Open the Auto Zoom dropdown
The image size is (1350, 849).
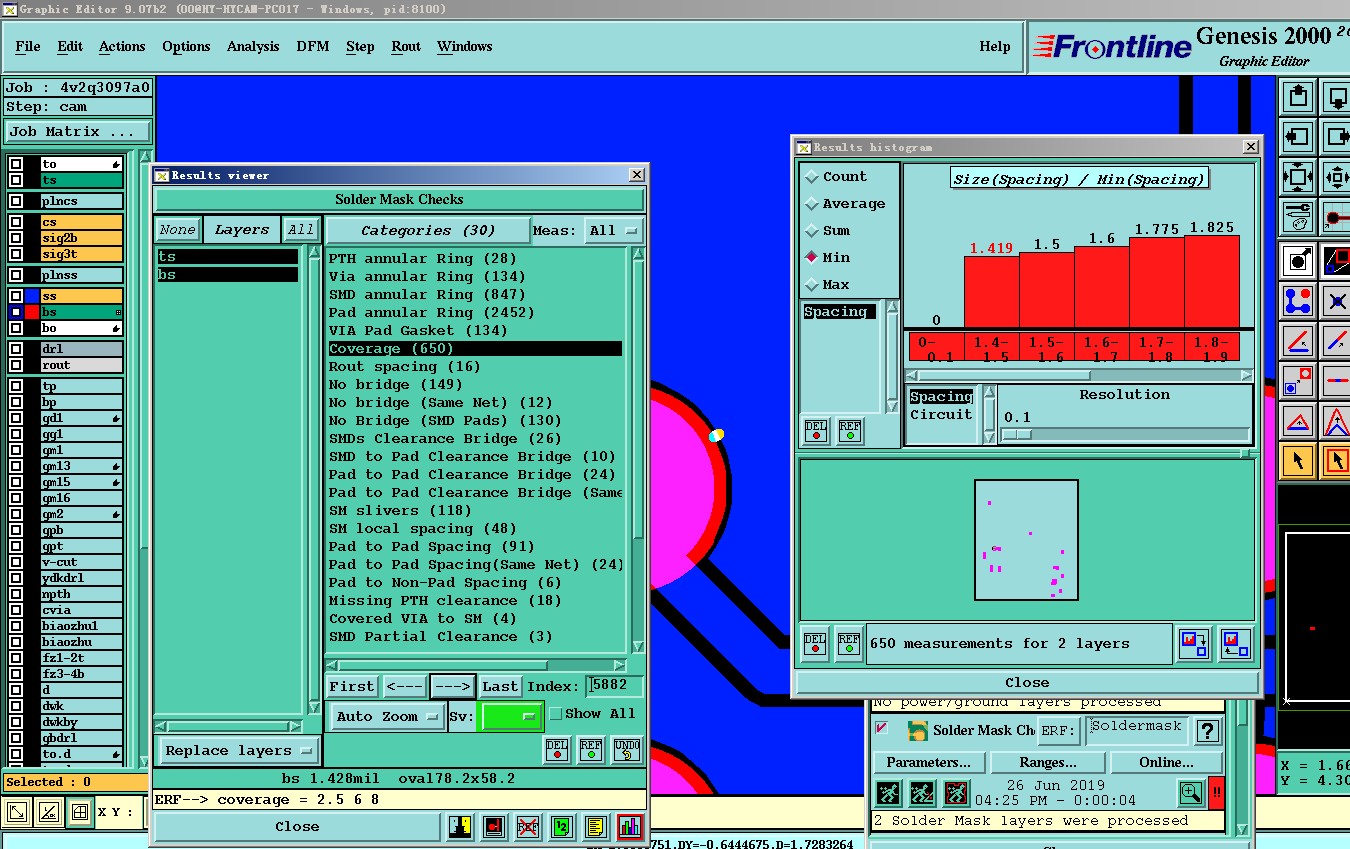tap(389, 716)
